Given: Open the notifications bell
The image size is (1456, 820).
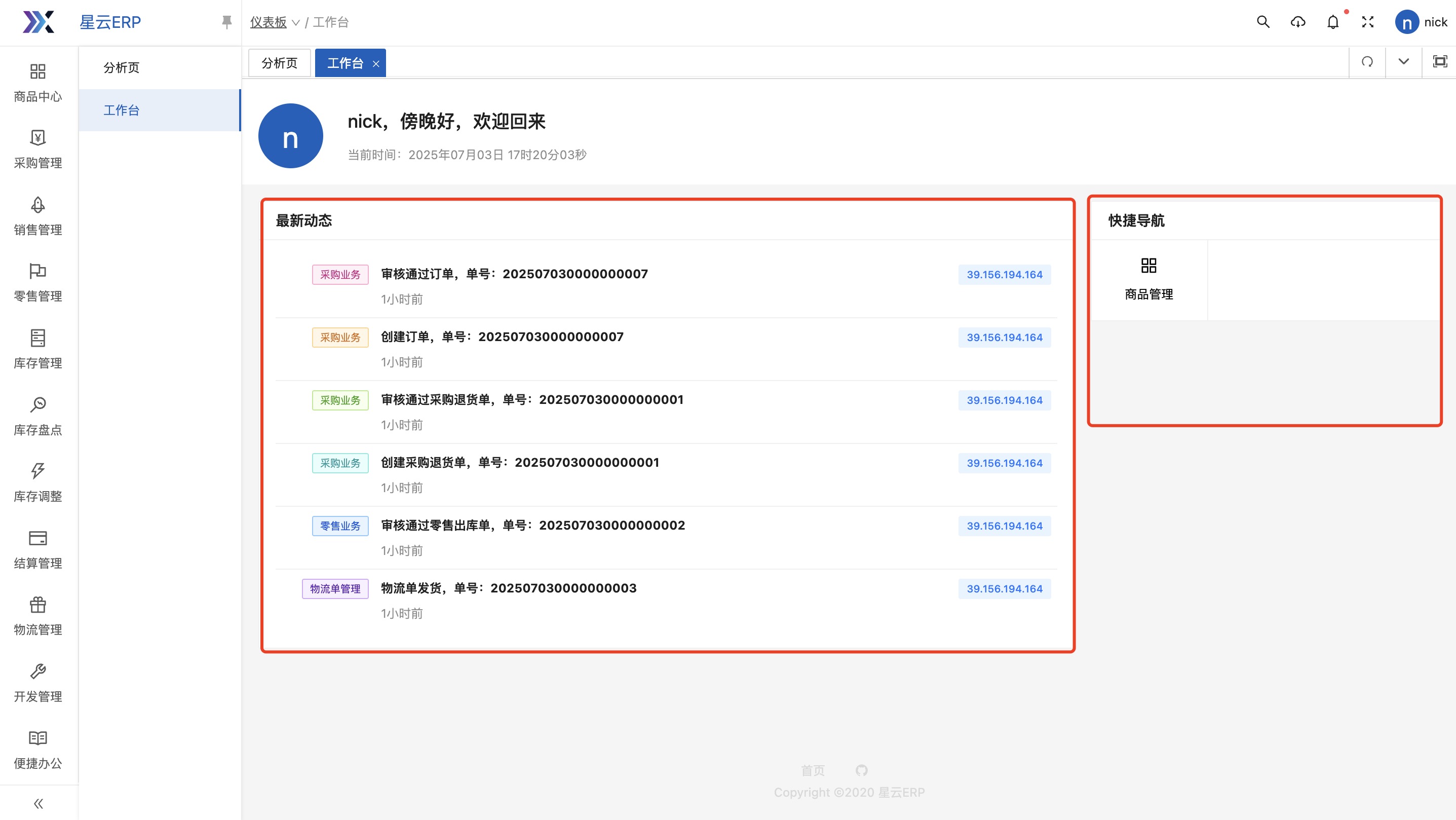Looking at the screenshot, I should click(1333, 22).
